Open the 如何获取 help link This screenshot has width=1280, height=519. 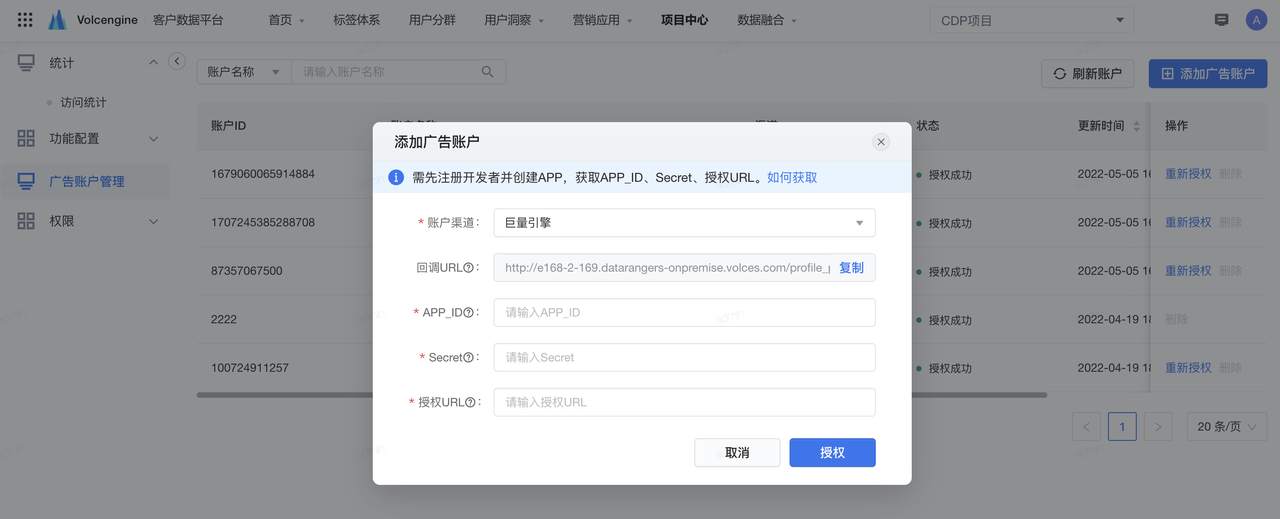792,177
